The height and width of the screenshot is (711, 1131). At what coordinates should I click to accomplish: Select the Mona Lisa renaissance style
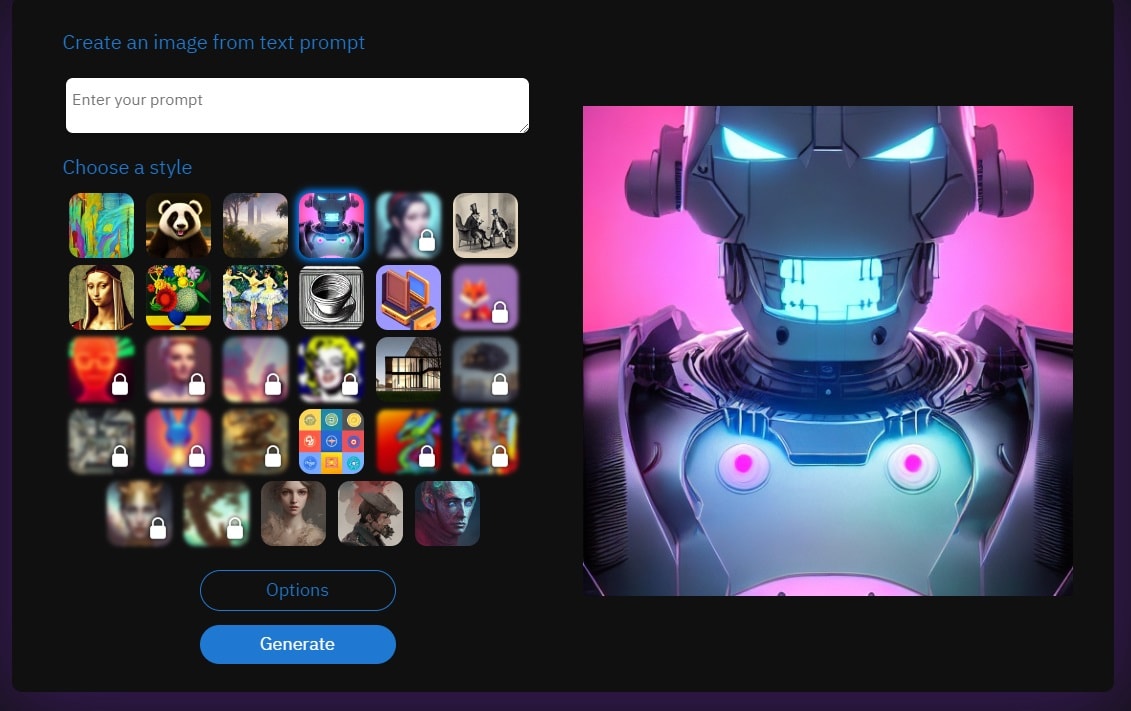click(x=101, y=297)
